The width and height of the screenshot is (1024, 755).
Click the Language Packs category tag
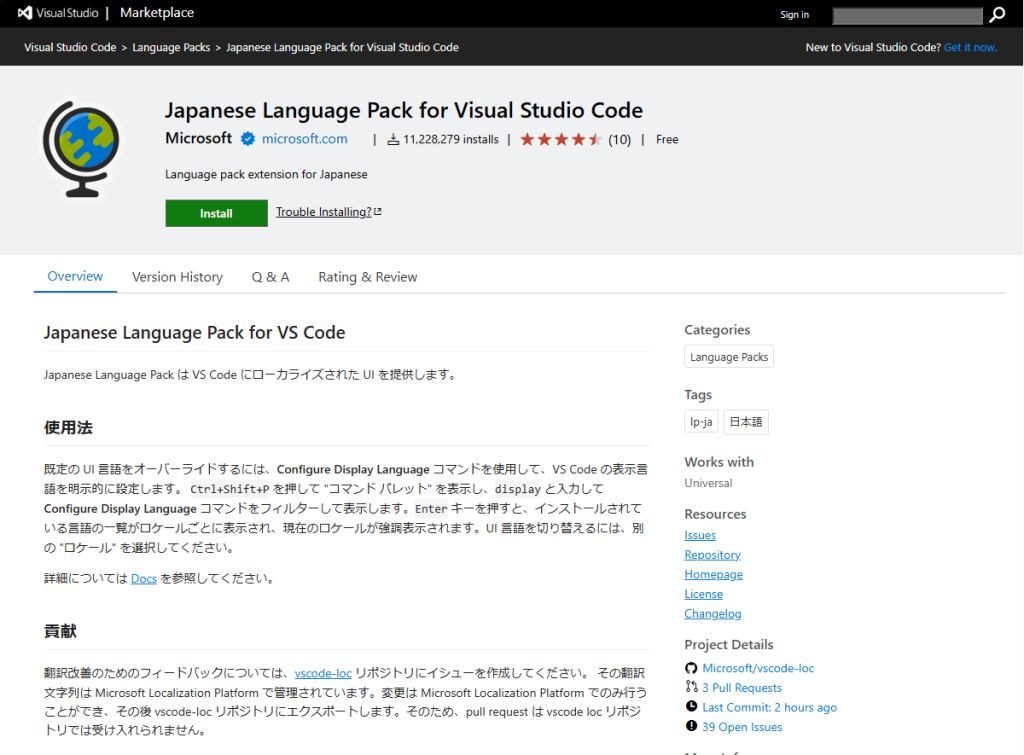pyautogui.click(x=729, y=357)
